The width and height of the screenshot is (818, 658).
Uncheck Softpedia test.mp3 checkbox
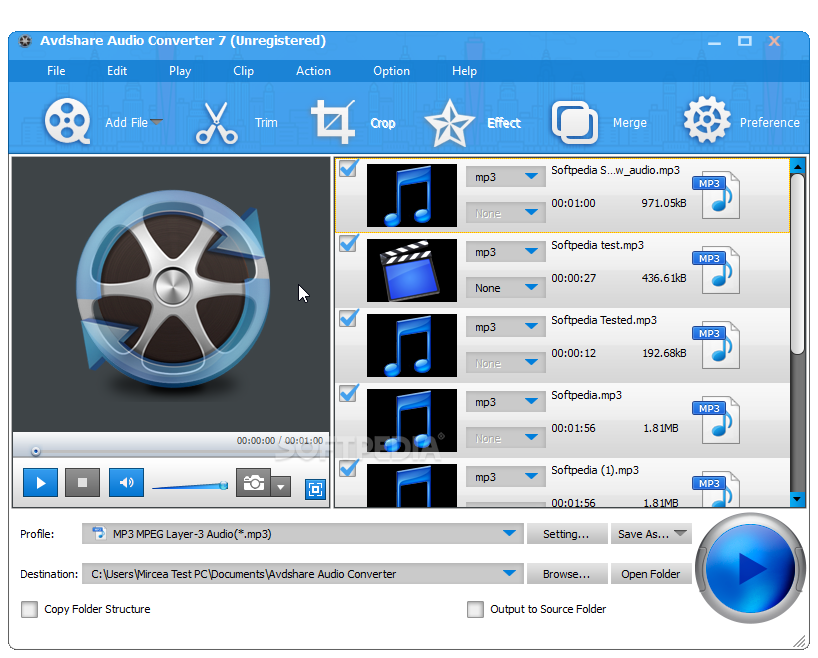(x=348, y=243)
